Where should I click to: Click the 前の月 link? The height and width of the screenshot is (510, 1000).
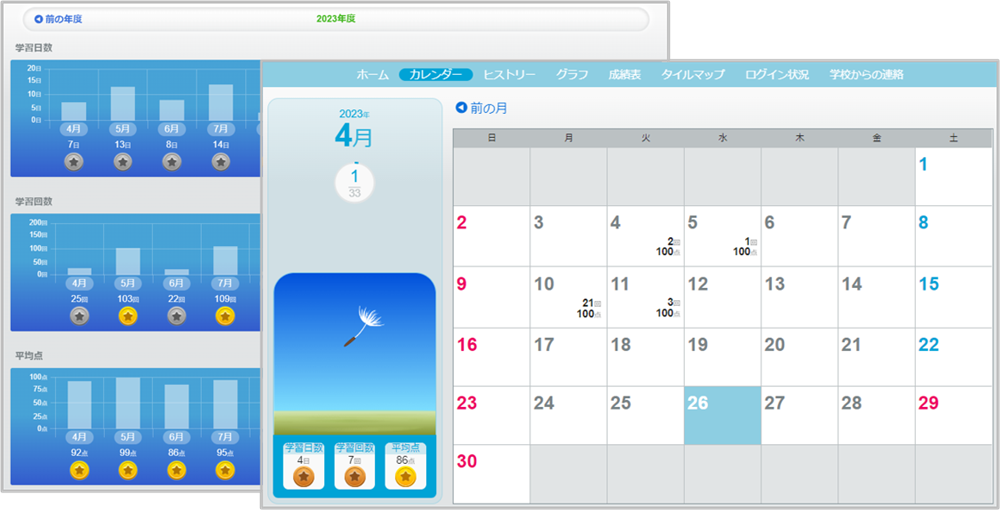(x=489, y=108)
